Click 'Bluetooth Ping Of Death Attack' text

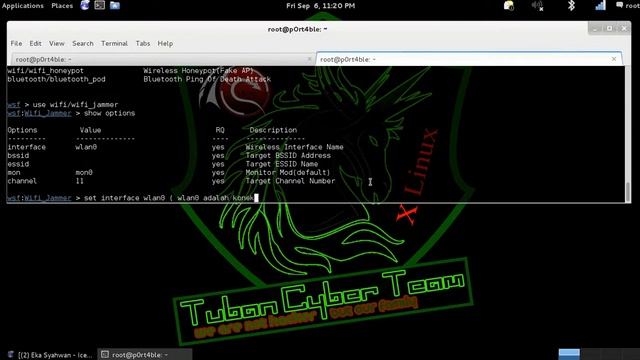(207, 79)
